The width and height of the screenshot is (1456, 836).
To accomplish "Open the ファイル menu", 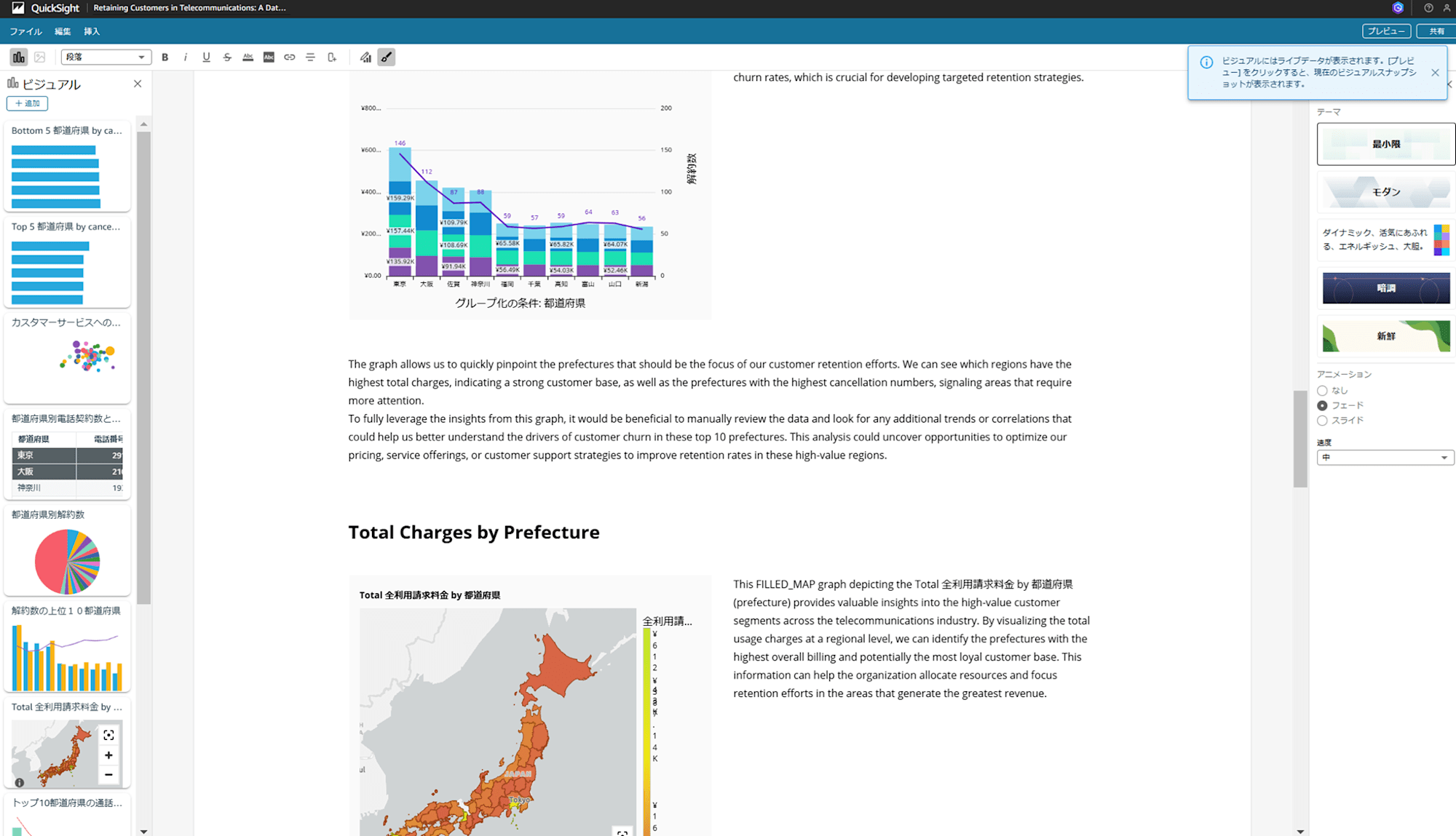I will point(25,31).
